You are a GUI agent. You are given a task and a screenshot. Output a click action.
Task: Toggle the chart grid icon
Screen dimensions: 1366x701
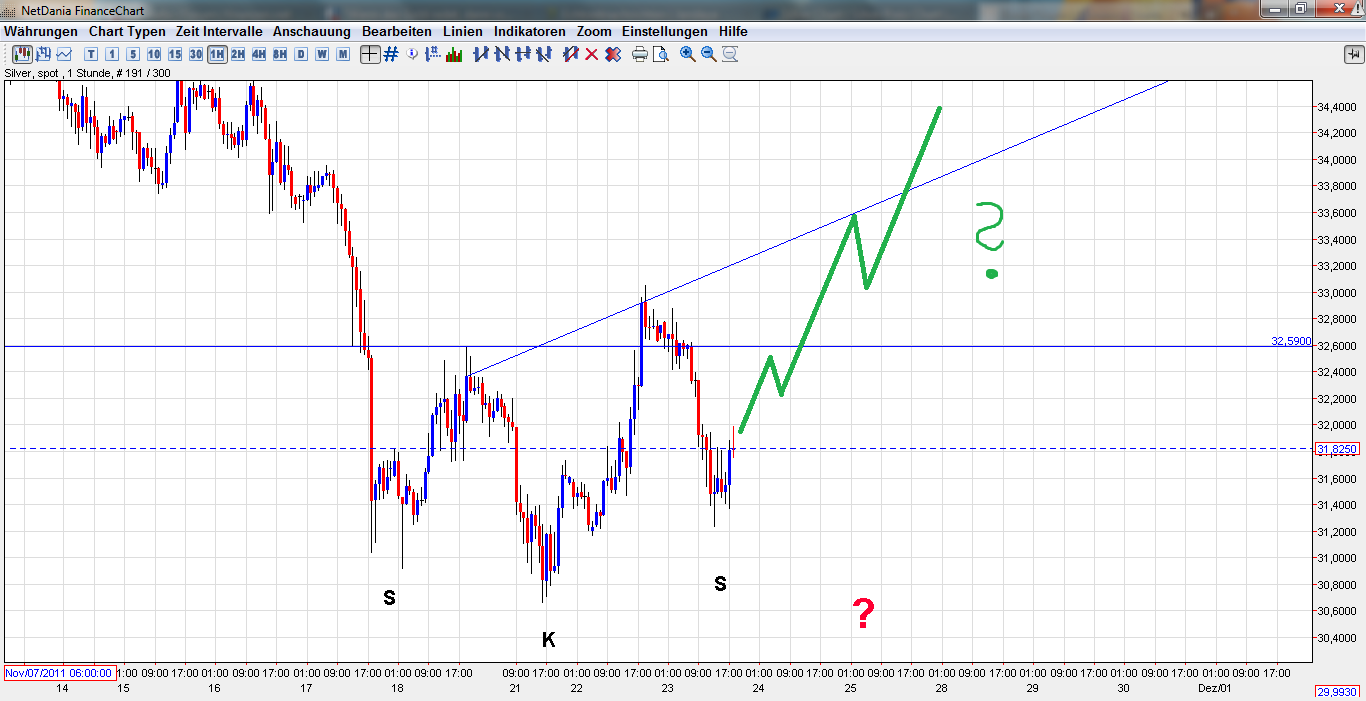[x=390, y=55]
